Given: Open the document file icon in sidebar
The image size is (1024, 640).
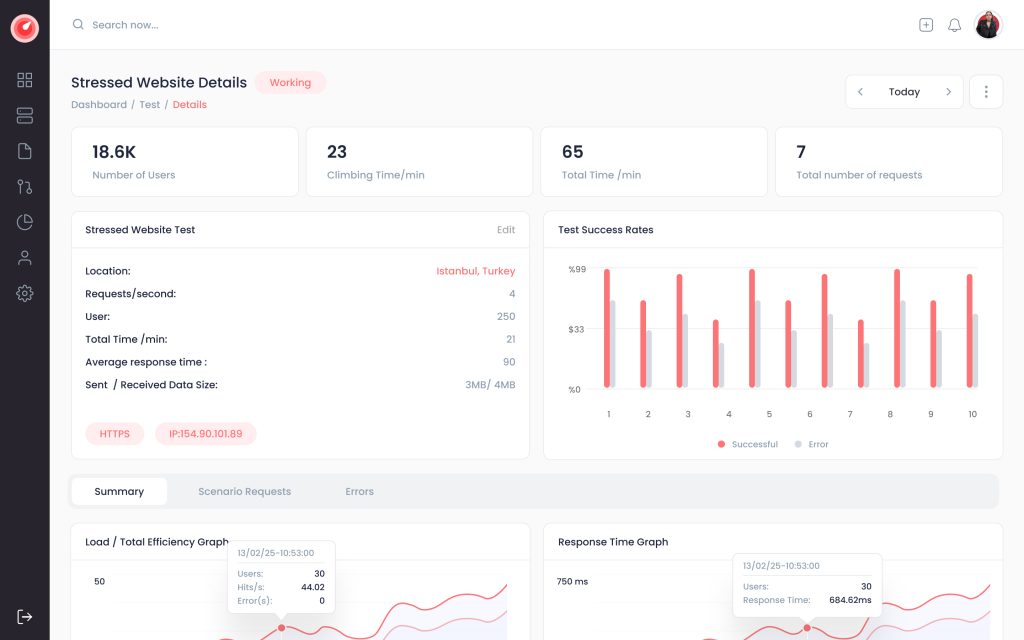Looking at the screenshot, I should [25, 151].
